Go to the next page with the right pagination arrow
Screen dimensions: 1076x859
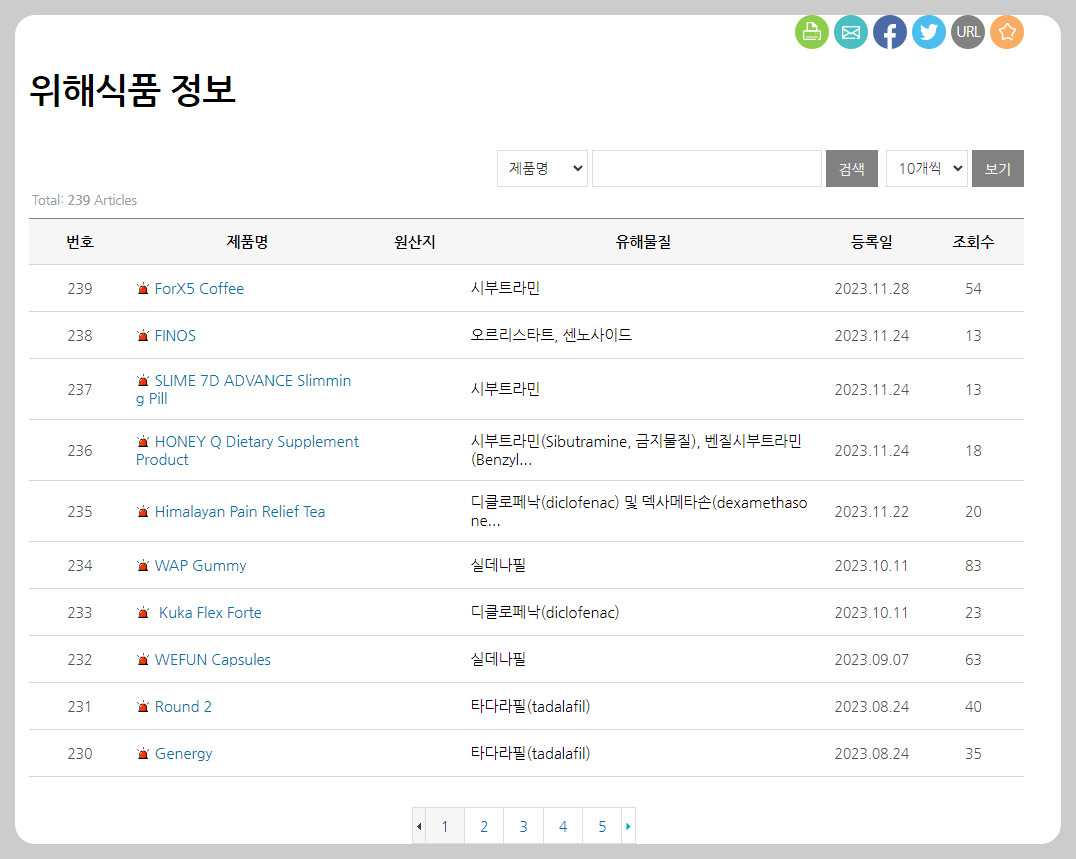[x=629, y=826]
